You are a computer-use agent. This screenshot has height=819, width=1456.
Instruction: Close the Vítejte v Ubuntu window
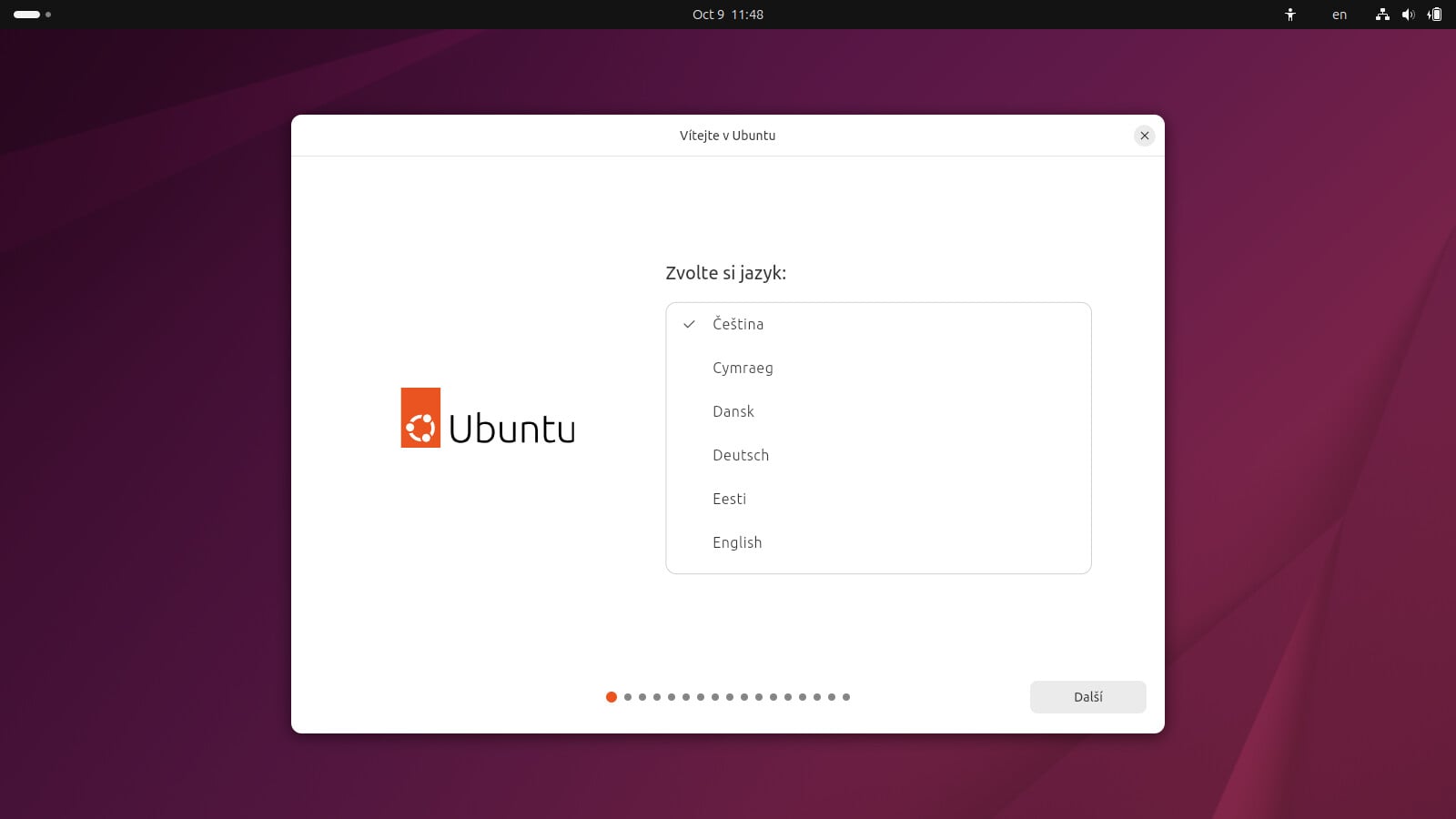click(x=1145, y=136)
